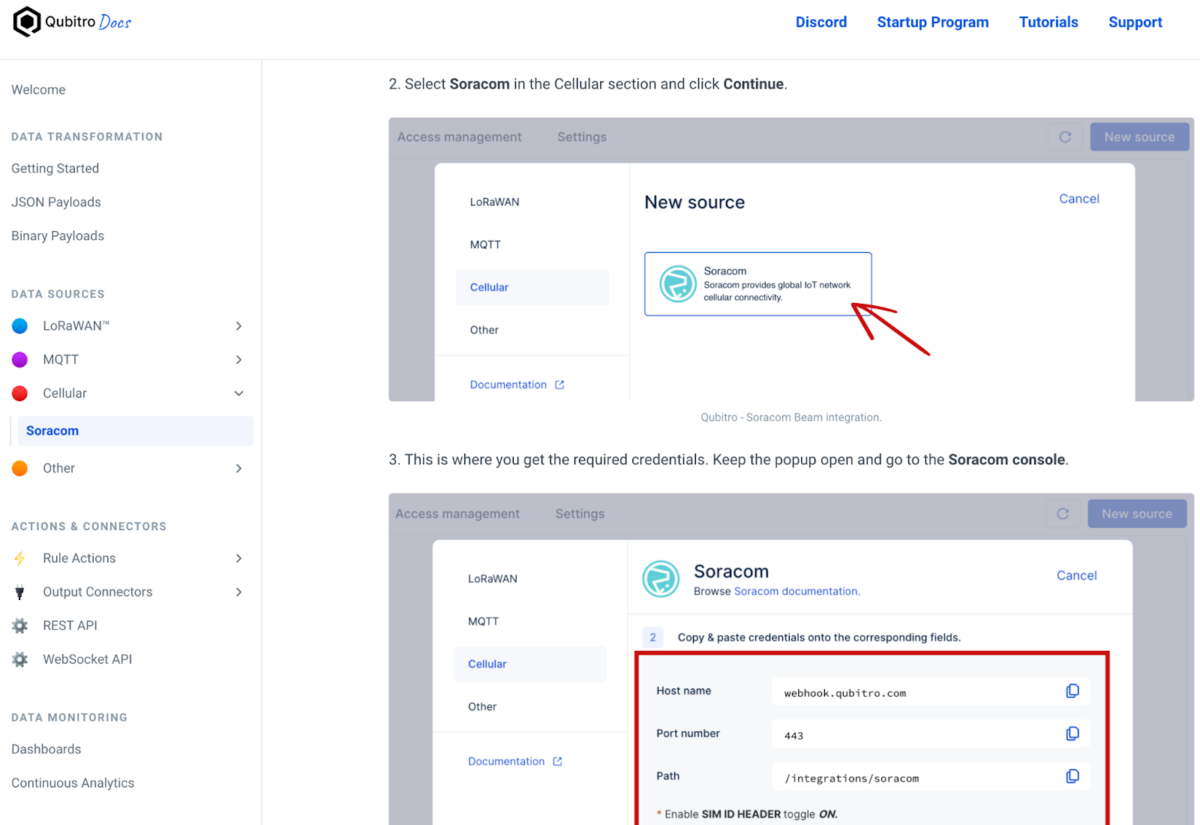Image resolution: width=1200 pixels, height=825 pixels.
Task: Collapse the Cellular section chevron
Action: coord(238,393)
